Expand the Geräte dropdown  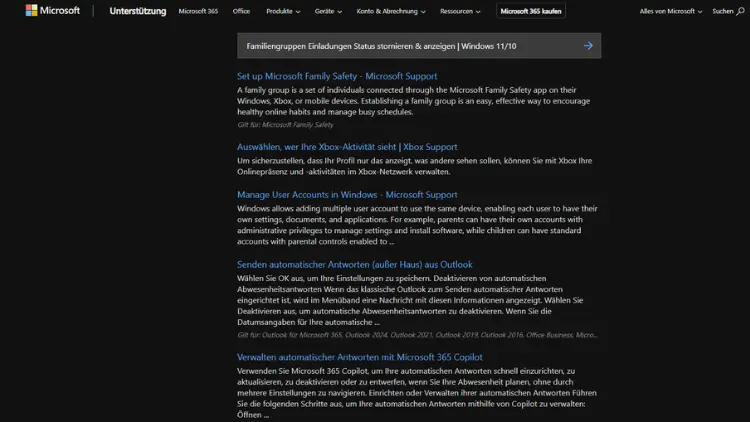(x=328, y=11)
